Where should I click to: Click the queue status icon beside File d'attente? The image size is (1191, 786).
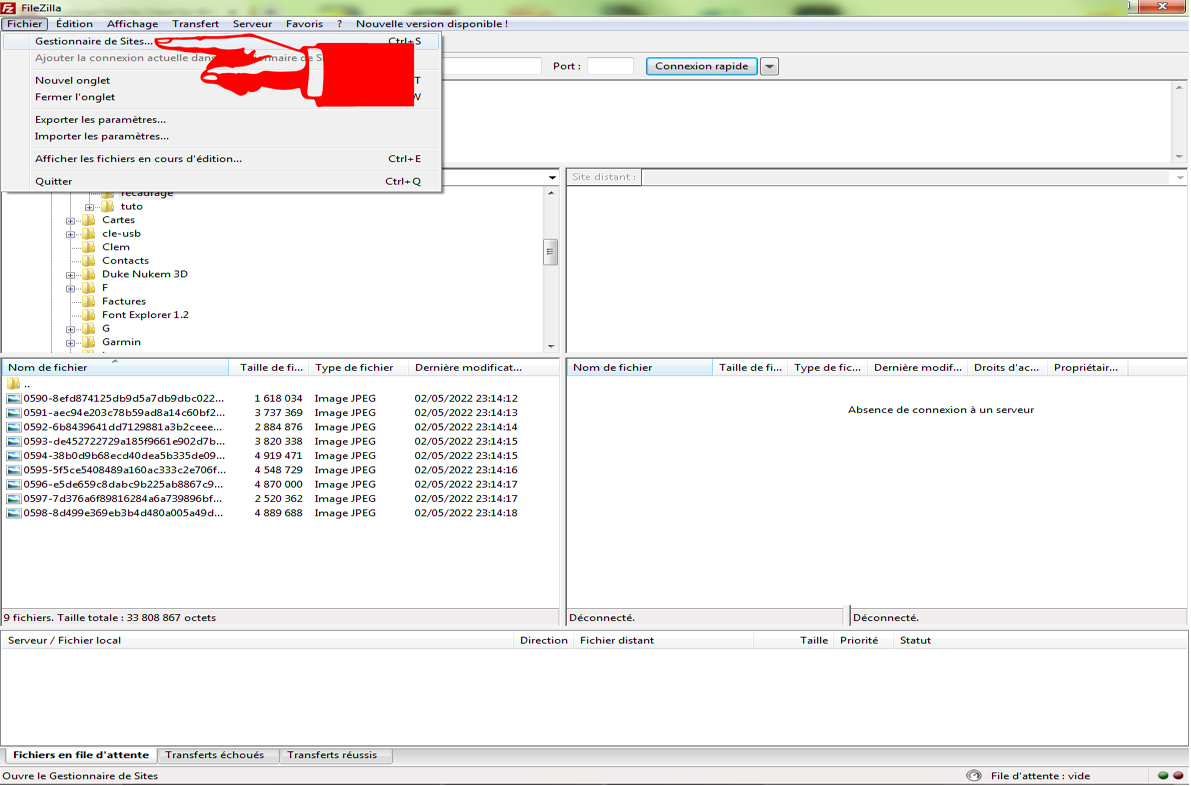(974, 775)
